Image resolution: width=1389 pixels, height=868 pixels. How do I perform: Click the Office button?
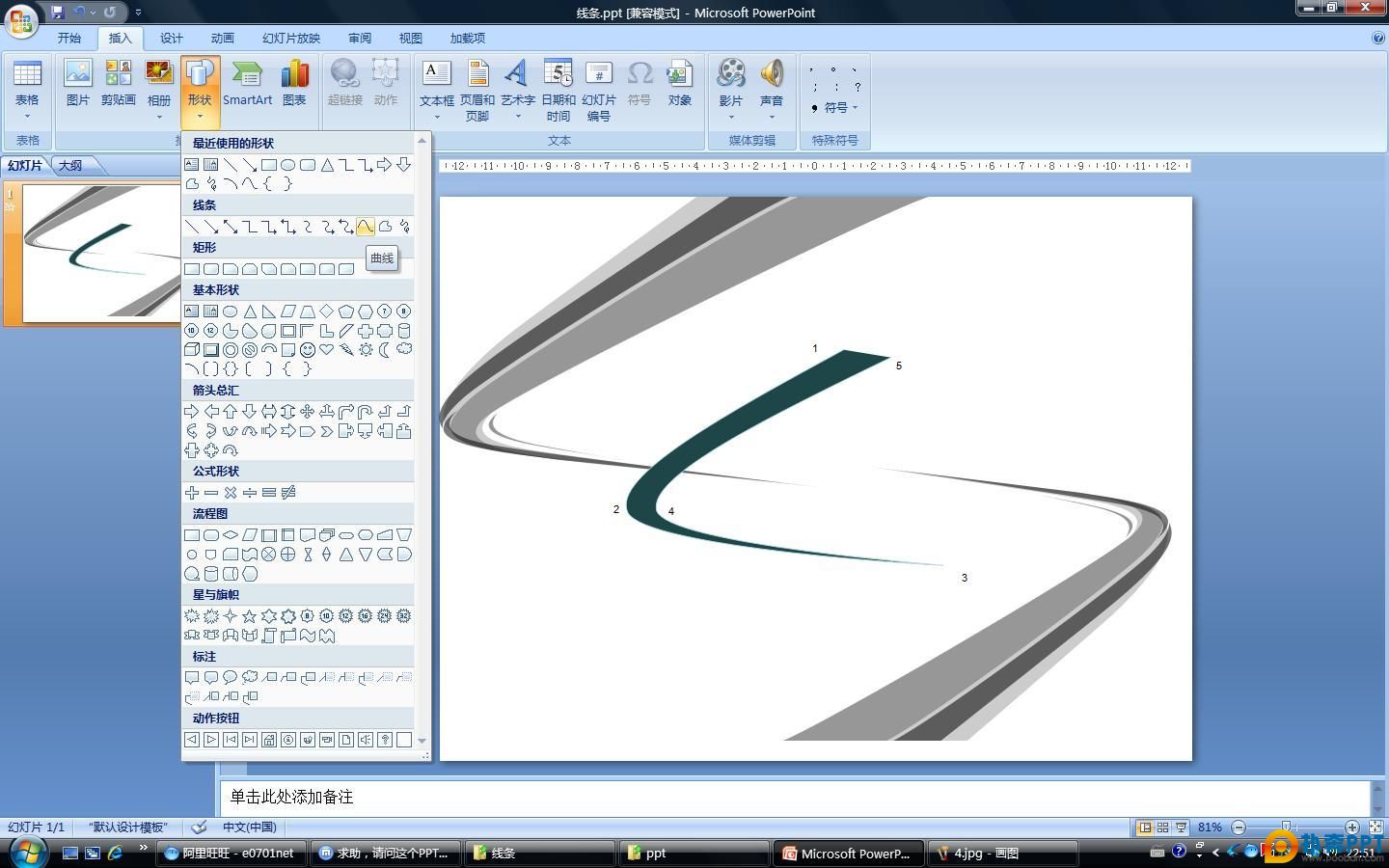point(21,19)
